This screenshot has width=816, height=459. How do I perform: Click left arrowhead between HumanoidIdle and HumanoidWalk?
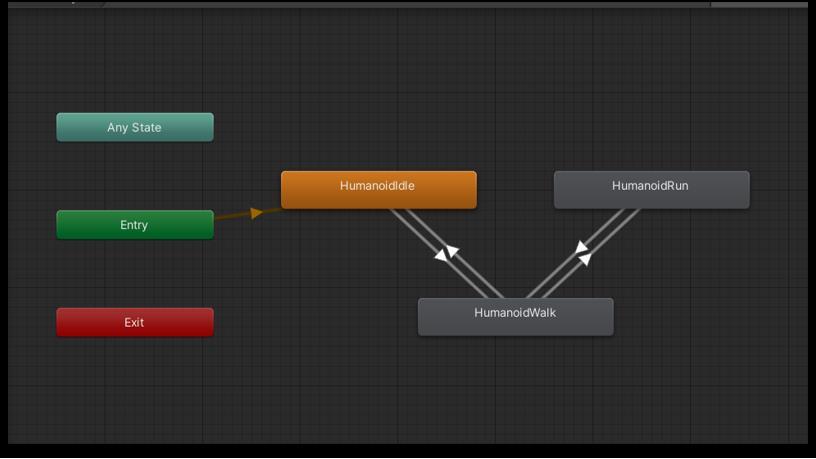coord(440,256)
